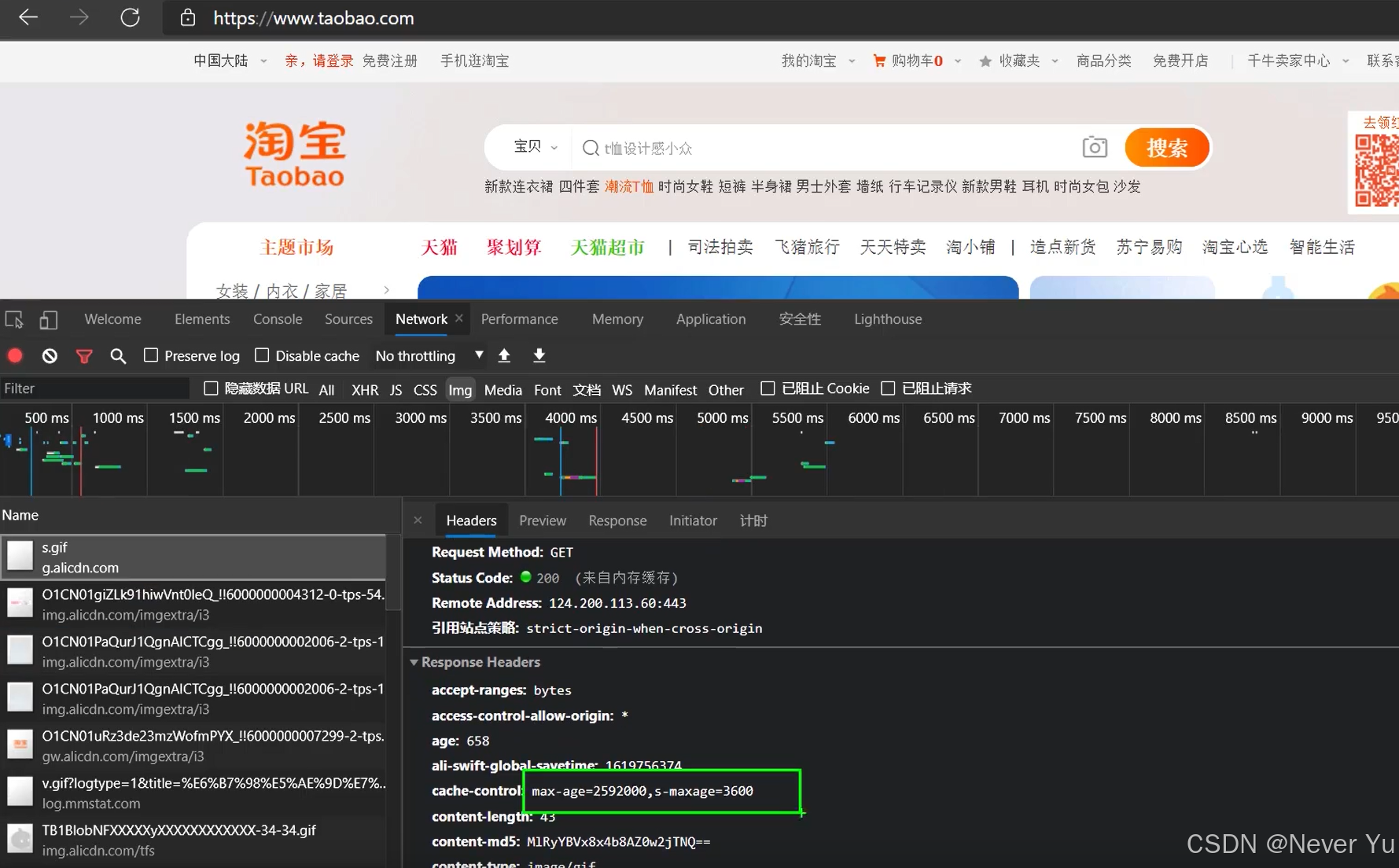Collapse the Response Headers section
The height and width of the screenshot is (868, 1399).
point(414,662)
